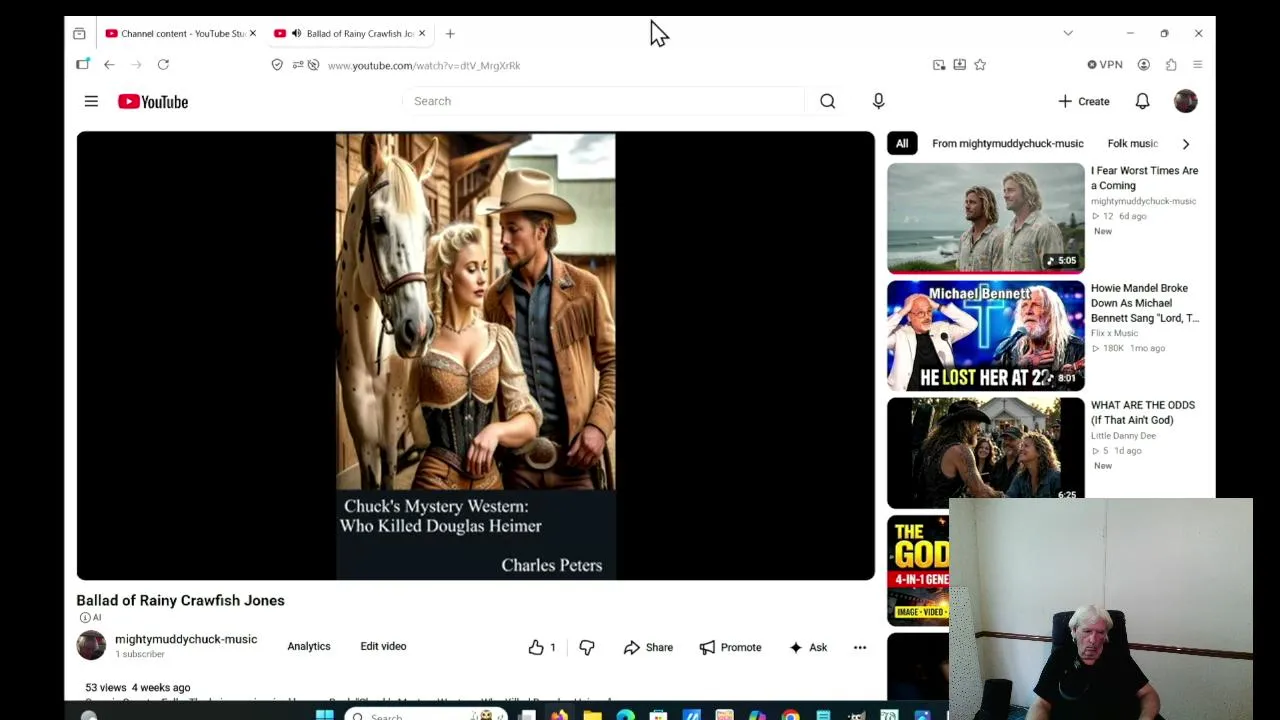Screen dimensions: 1280x720
Task: Open the Firefox sidebar toggle icon
Action: pyautogui.click(x=82, y=65)
